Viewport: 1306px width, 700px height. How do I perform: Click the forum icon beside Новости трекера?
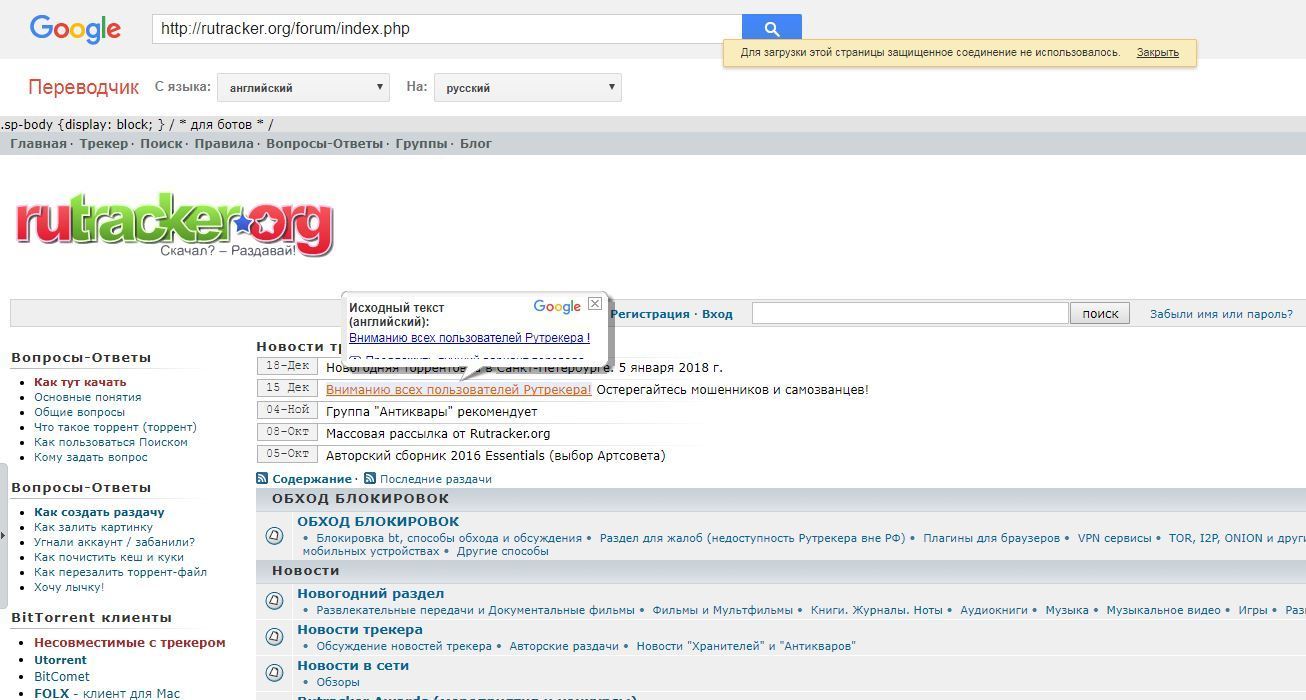[x=274, y=637]
